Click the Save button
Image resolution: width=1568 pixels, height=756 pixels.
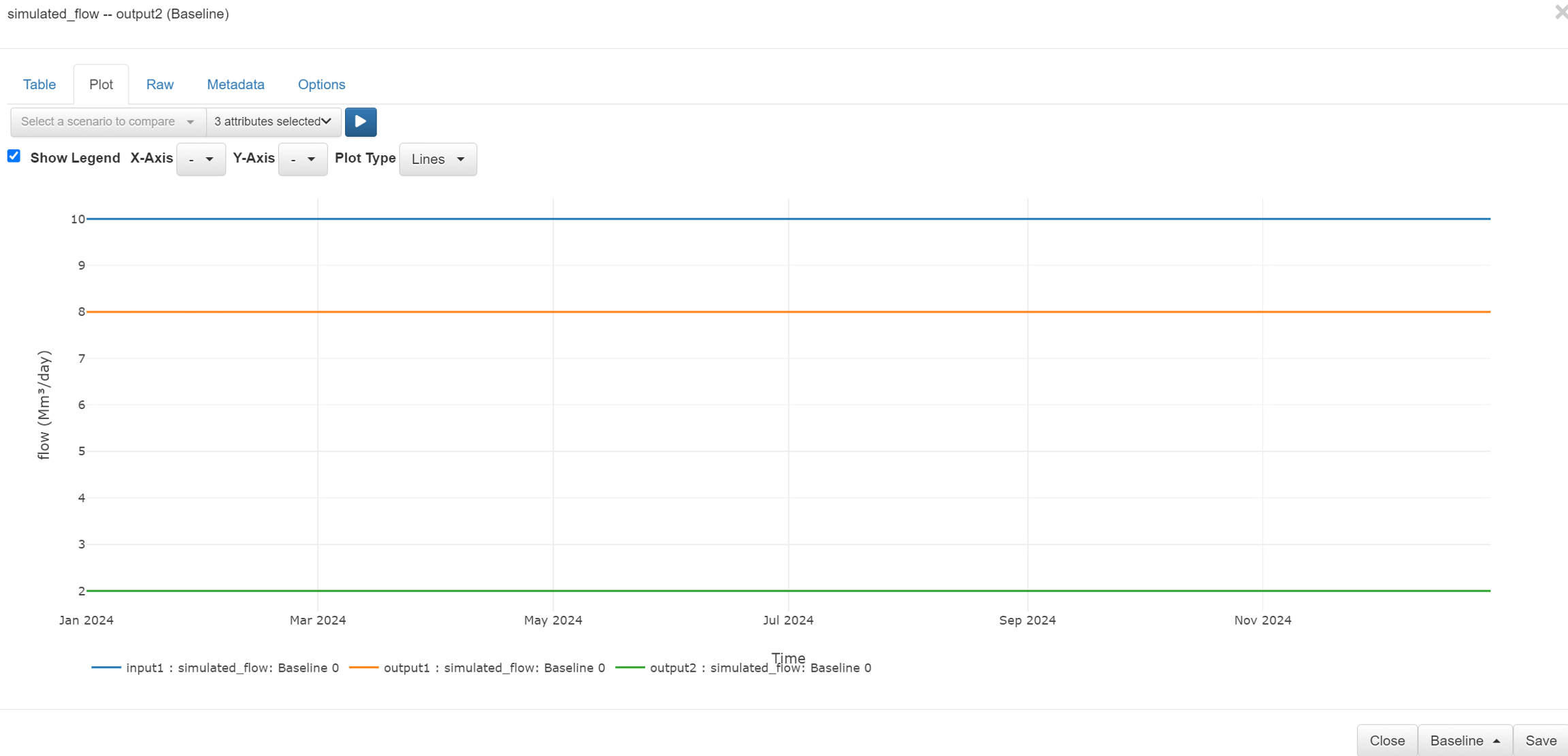click(x=1540, y=740)
